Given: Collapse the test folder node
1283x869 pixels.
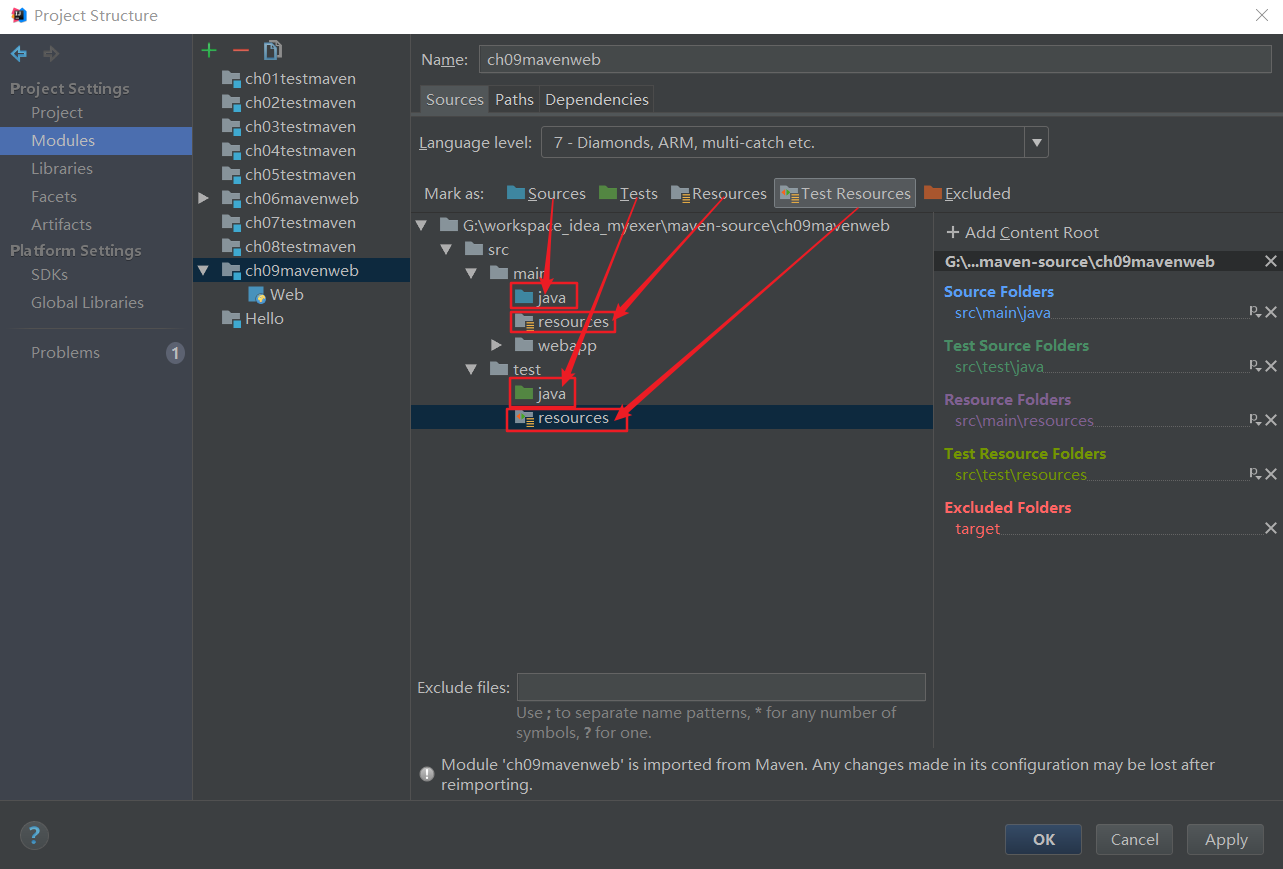Looking at the screenshot, I should pyautogui.click(x=470, y=370).
